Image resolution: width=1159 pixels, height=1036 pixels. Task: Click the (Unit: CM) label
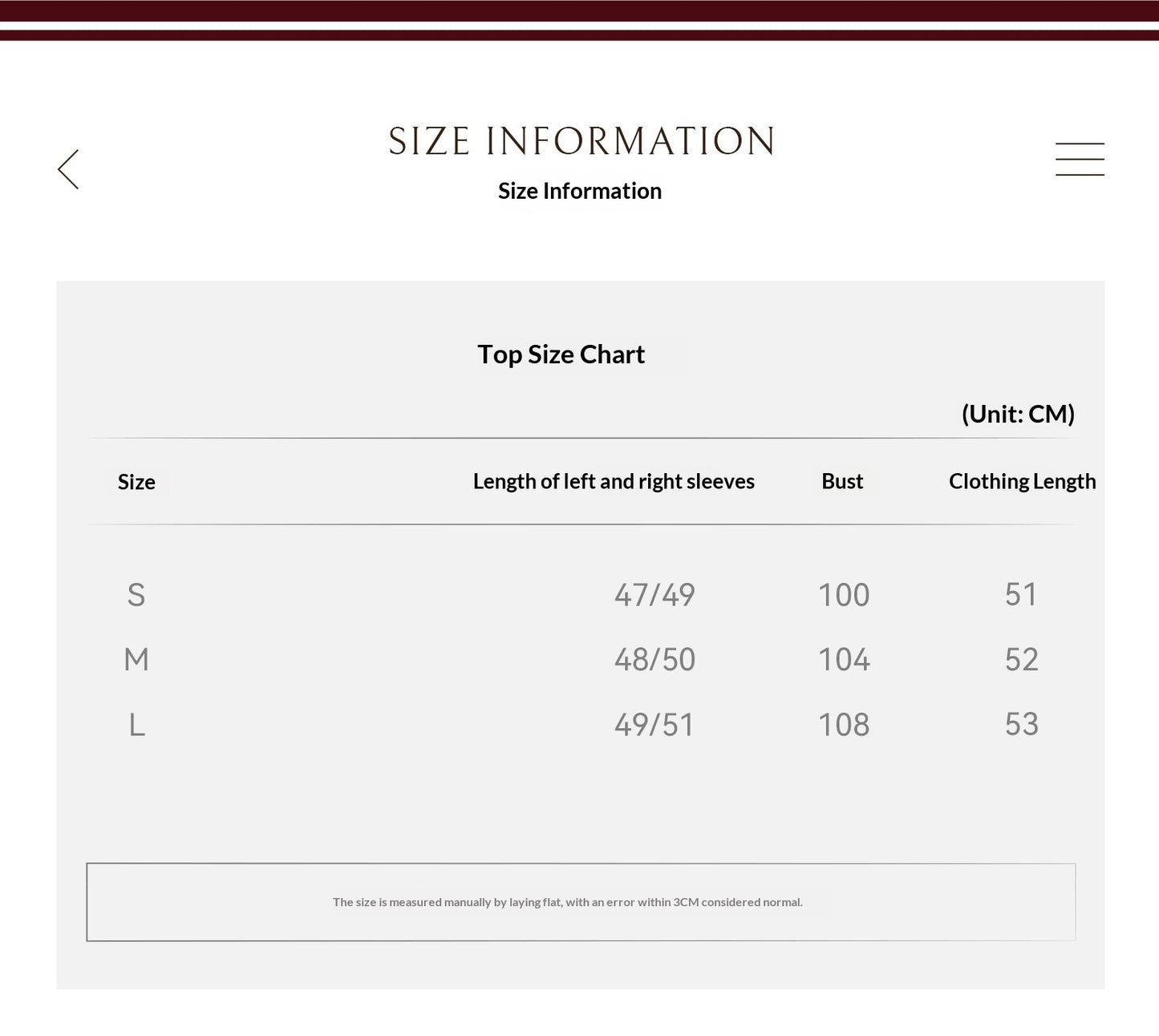coord(1018,414)
